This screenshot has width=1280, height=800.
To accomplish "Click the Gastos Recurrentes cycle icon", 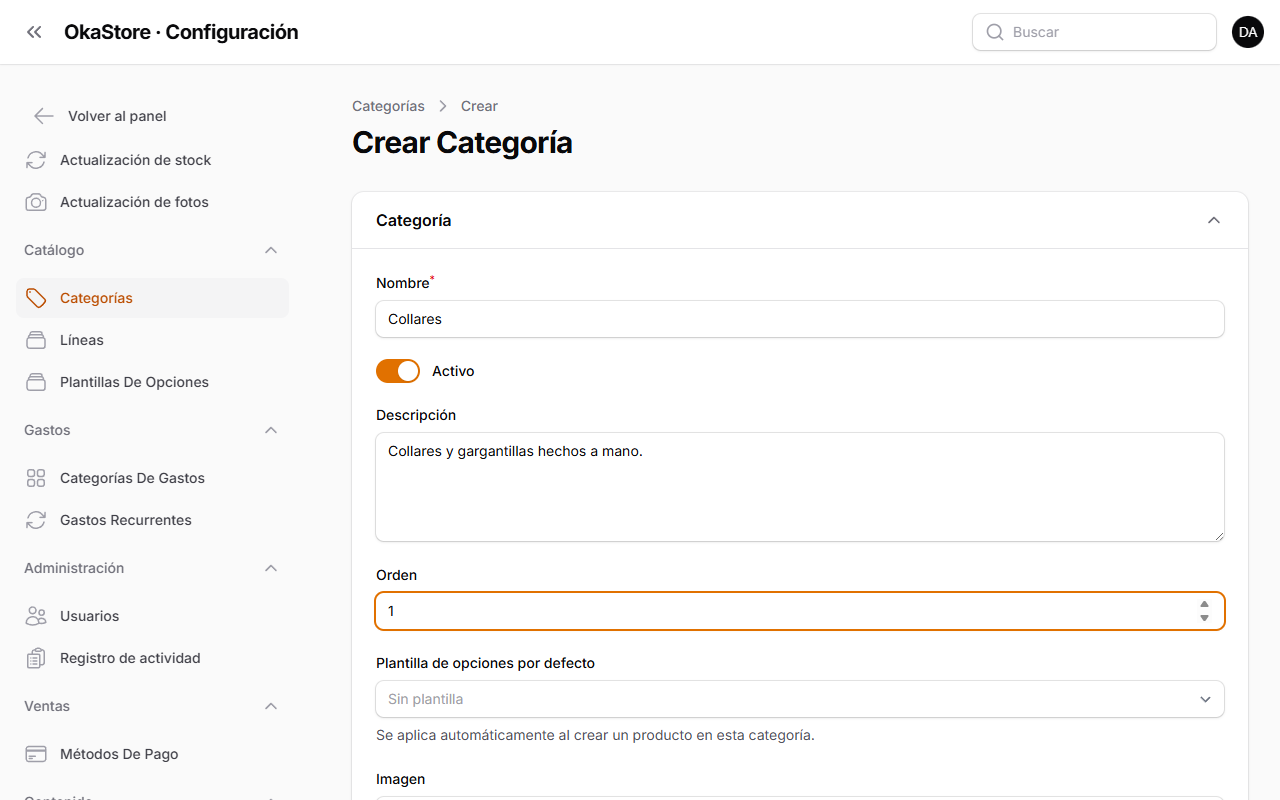I will point(36,520).
